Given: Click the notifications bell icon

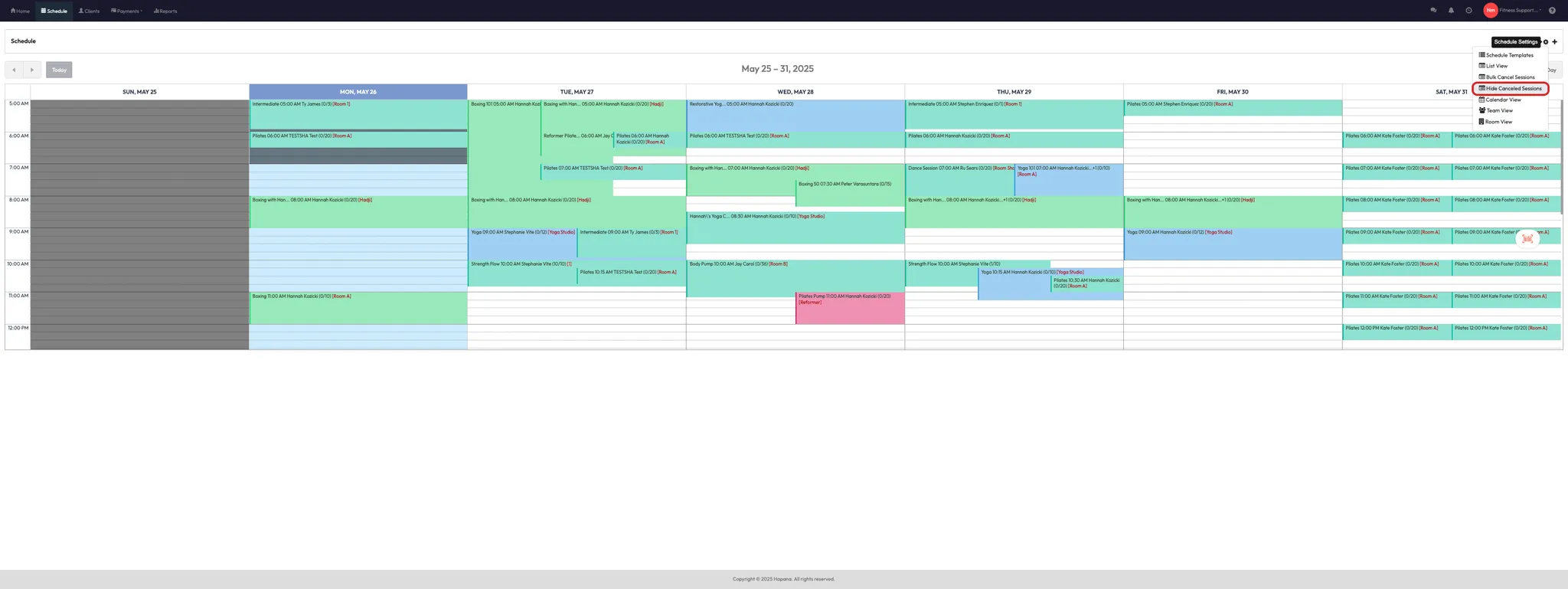Looking at the screenshot, I should 1451,11.
